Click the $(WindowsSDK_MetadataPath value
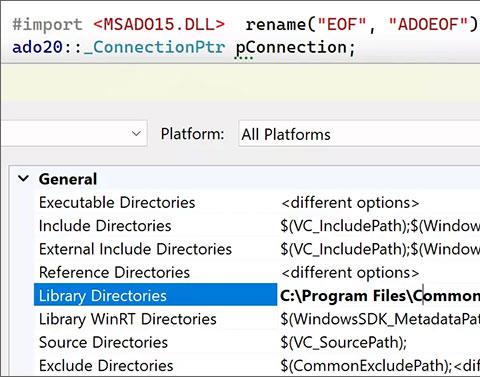480x377 pixels. point(380,319)
